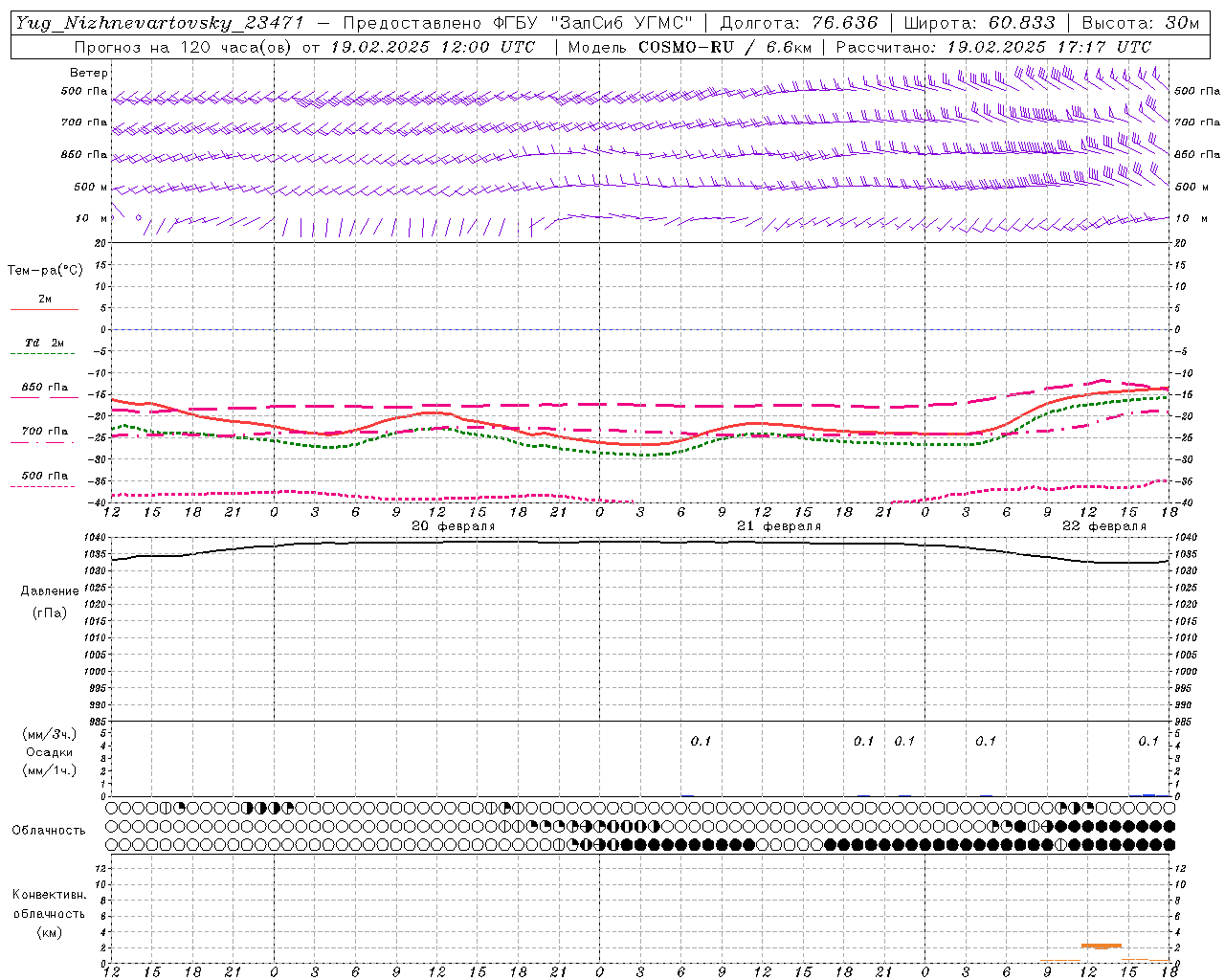Click the Высота: 30м header field

click(1141, 23)
